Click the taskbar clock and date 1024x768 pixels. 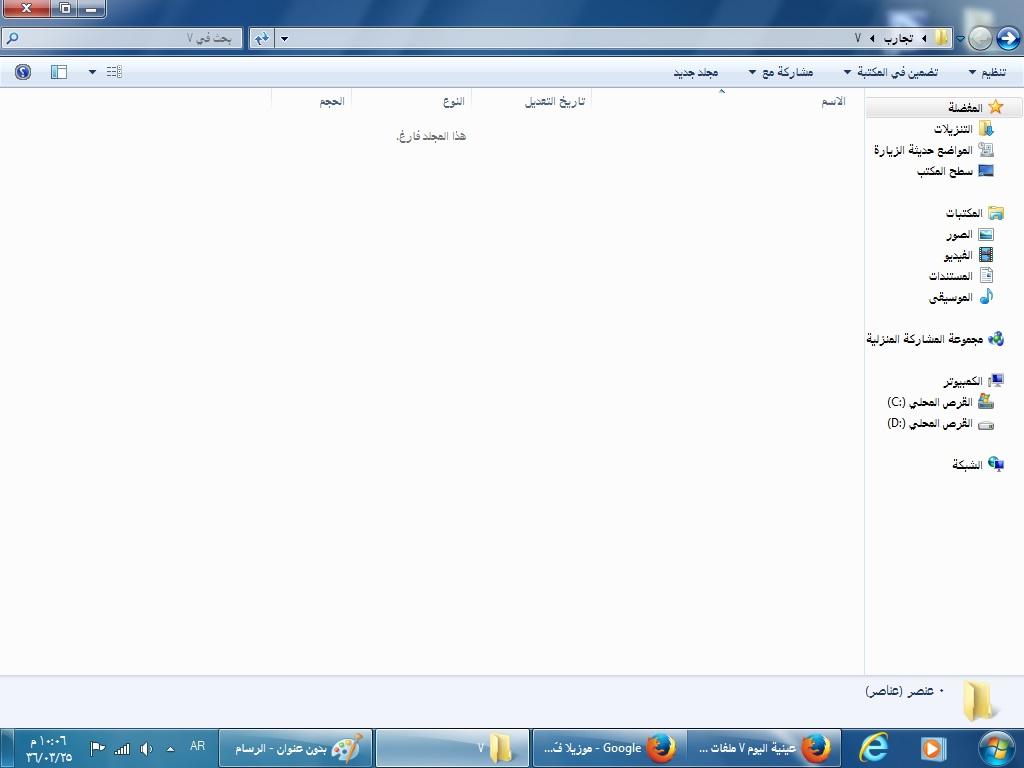click(49, 749)
